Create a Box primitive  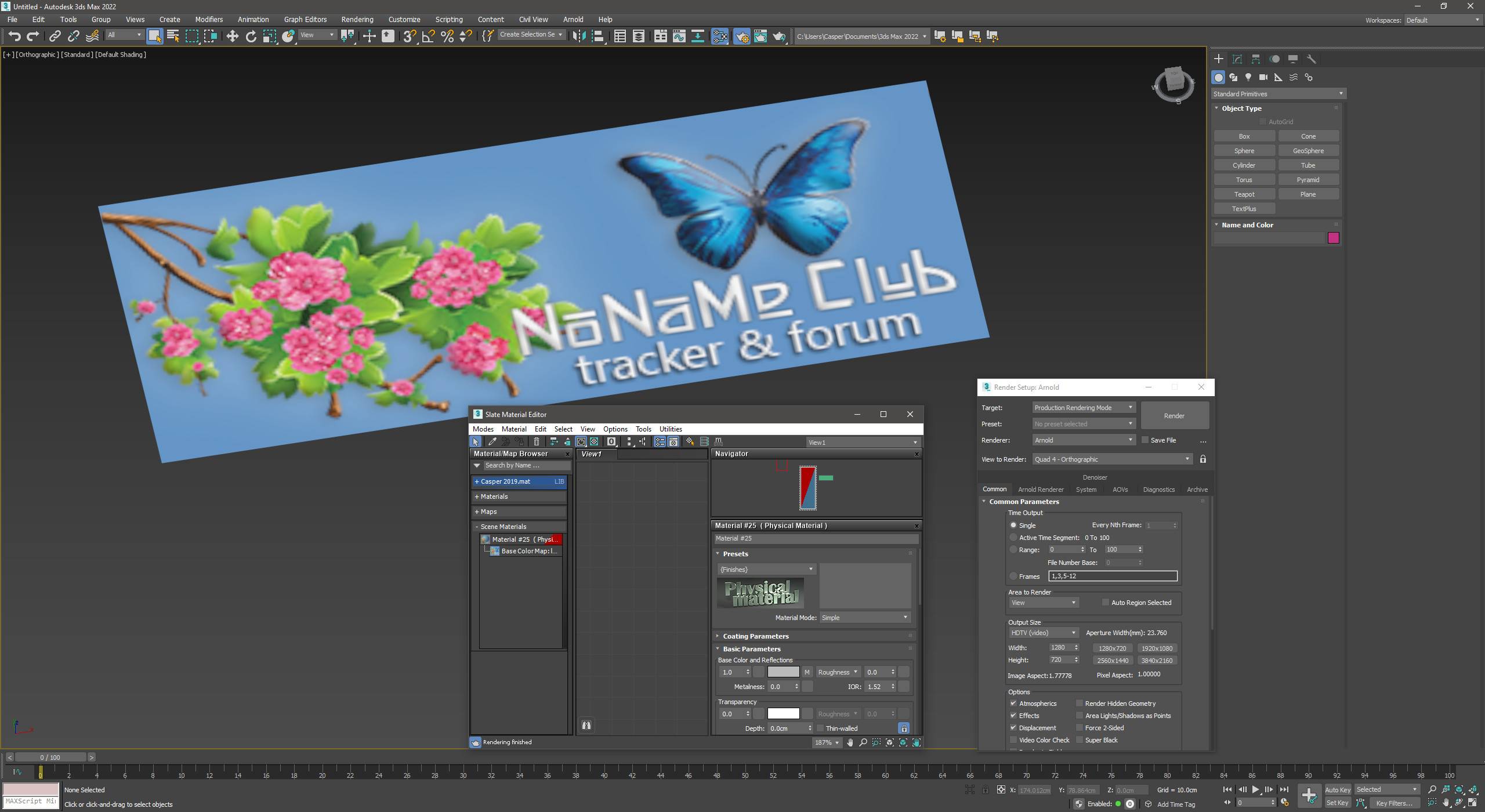(1244, 136)
